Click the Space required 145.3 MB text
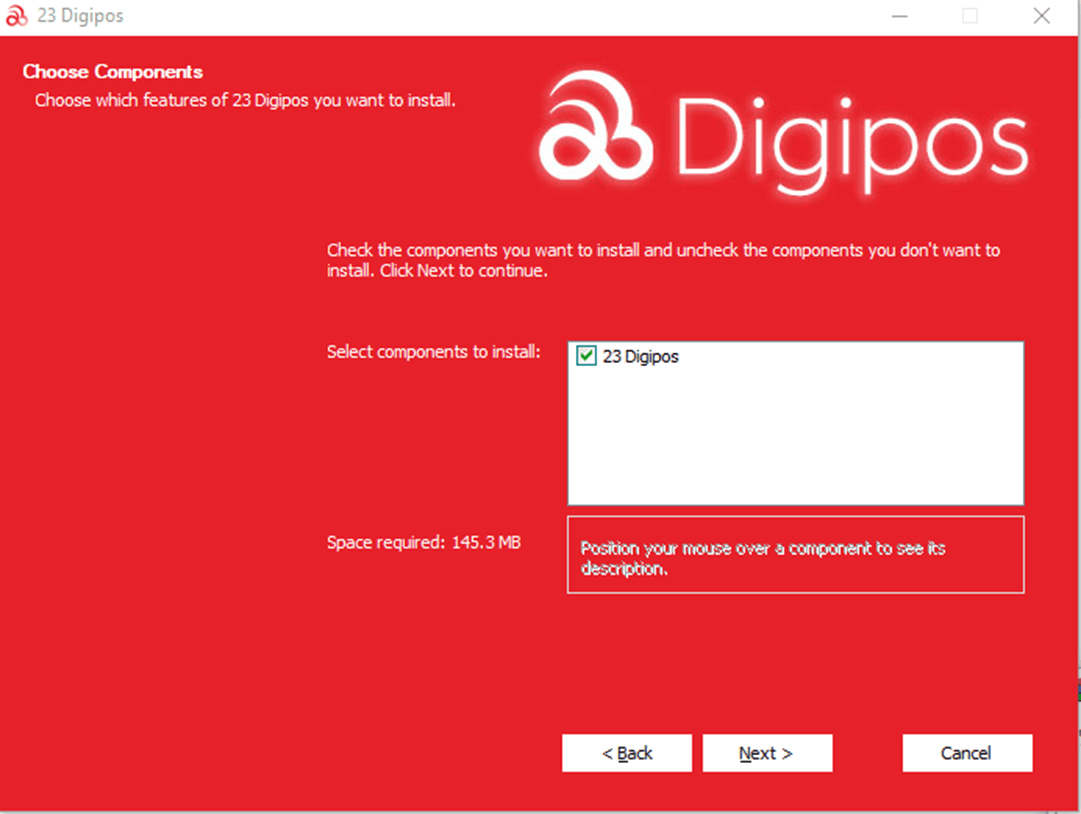The height and width of the screenshot is (814, 1081). coord(424,543)
